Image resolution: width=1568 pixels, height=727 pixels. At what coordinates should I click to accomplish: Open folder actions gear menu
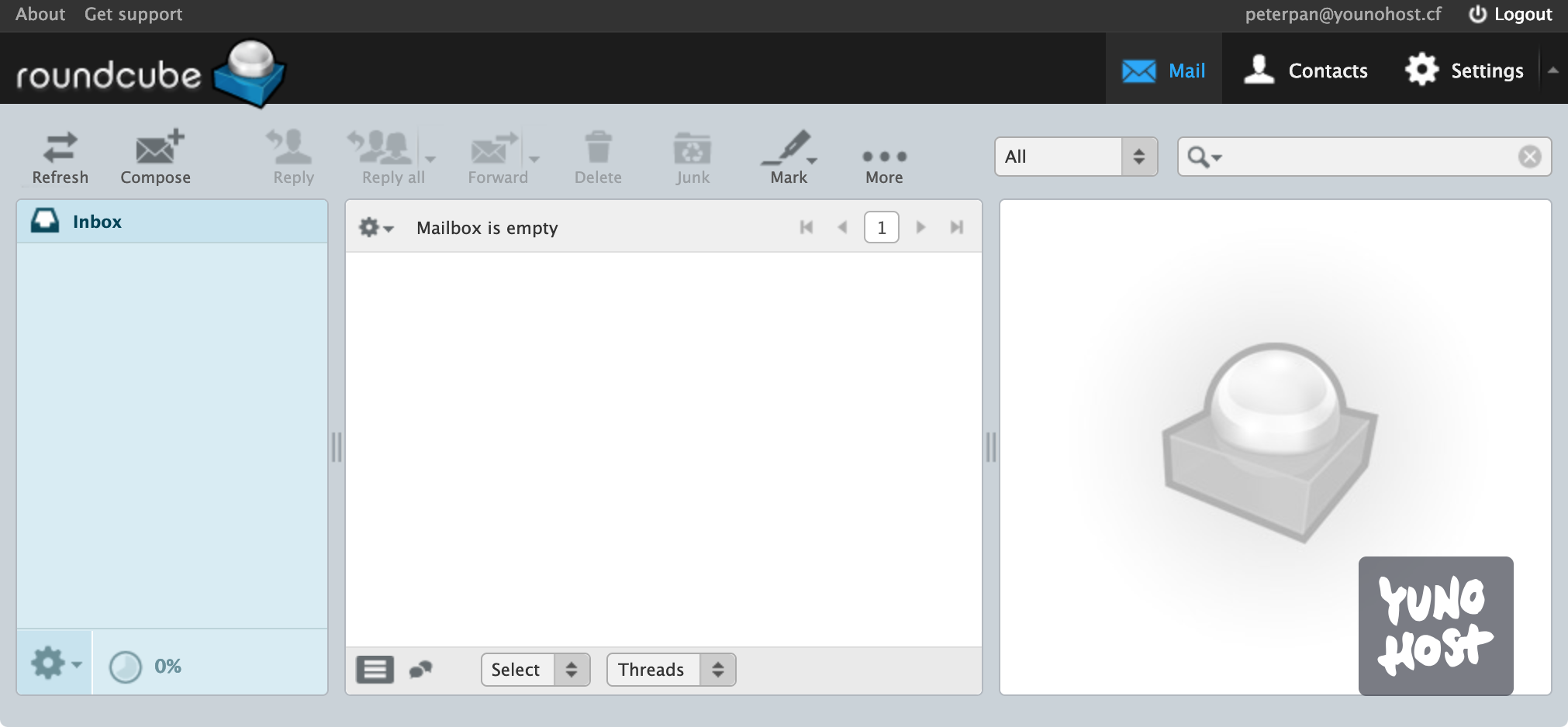coord(55,664)
